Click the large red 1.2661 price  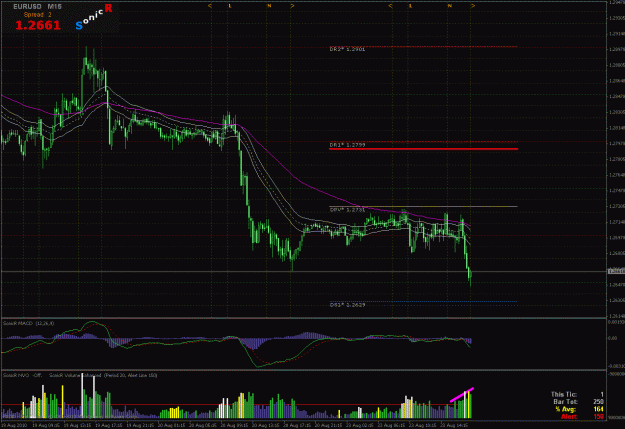tap(38, 25)
